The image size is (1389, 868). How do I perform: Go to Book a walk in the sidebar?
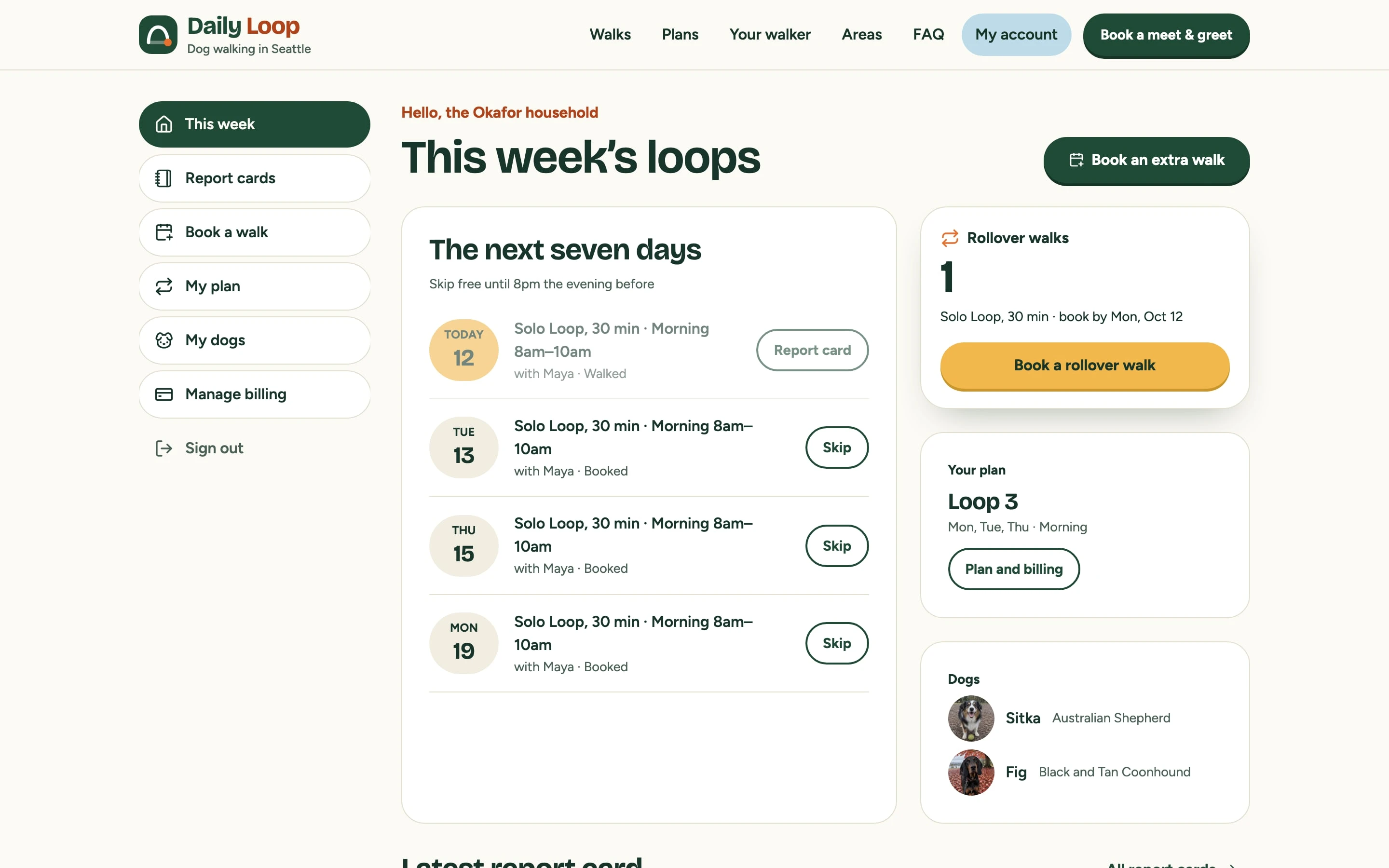[254, 232]
